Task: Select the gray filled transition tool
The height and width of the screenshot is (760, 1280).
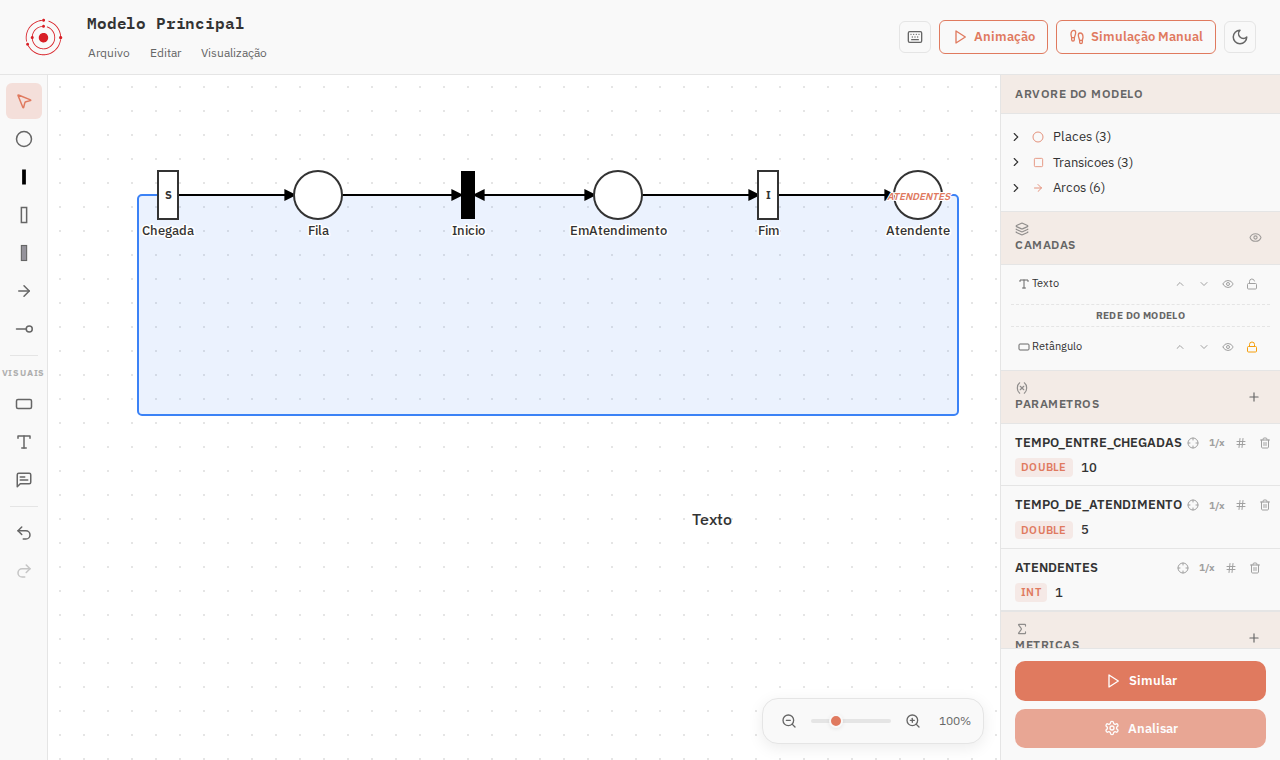Action: (x=24, y=253)
